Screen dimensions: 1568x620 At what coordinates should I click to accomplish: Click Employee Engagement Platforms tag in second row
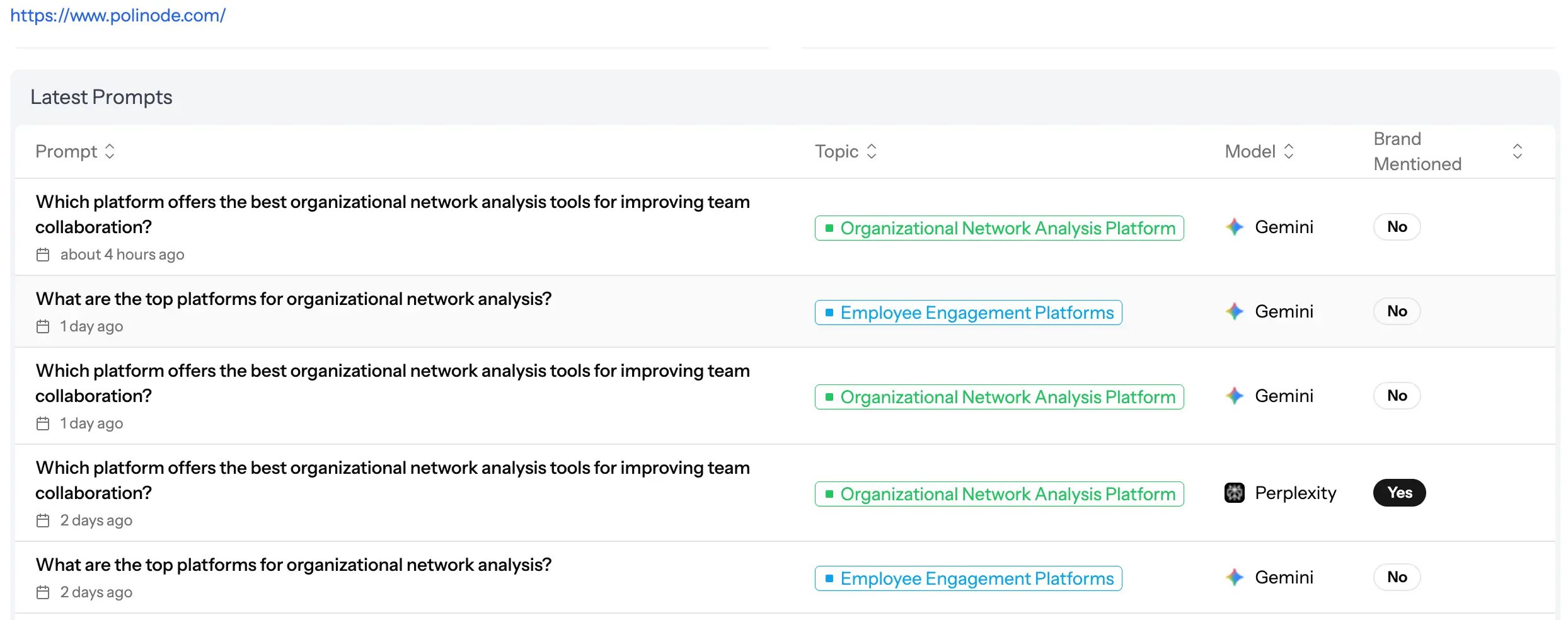[968, 313]
